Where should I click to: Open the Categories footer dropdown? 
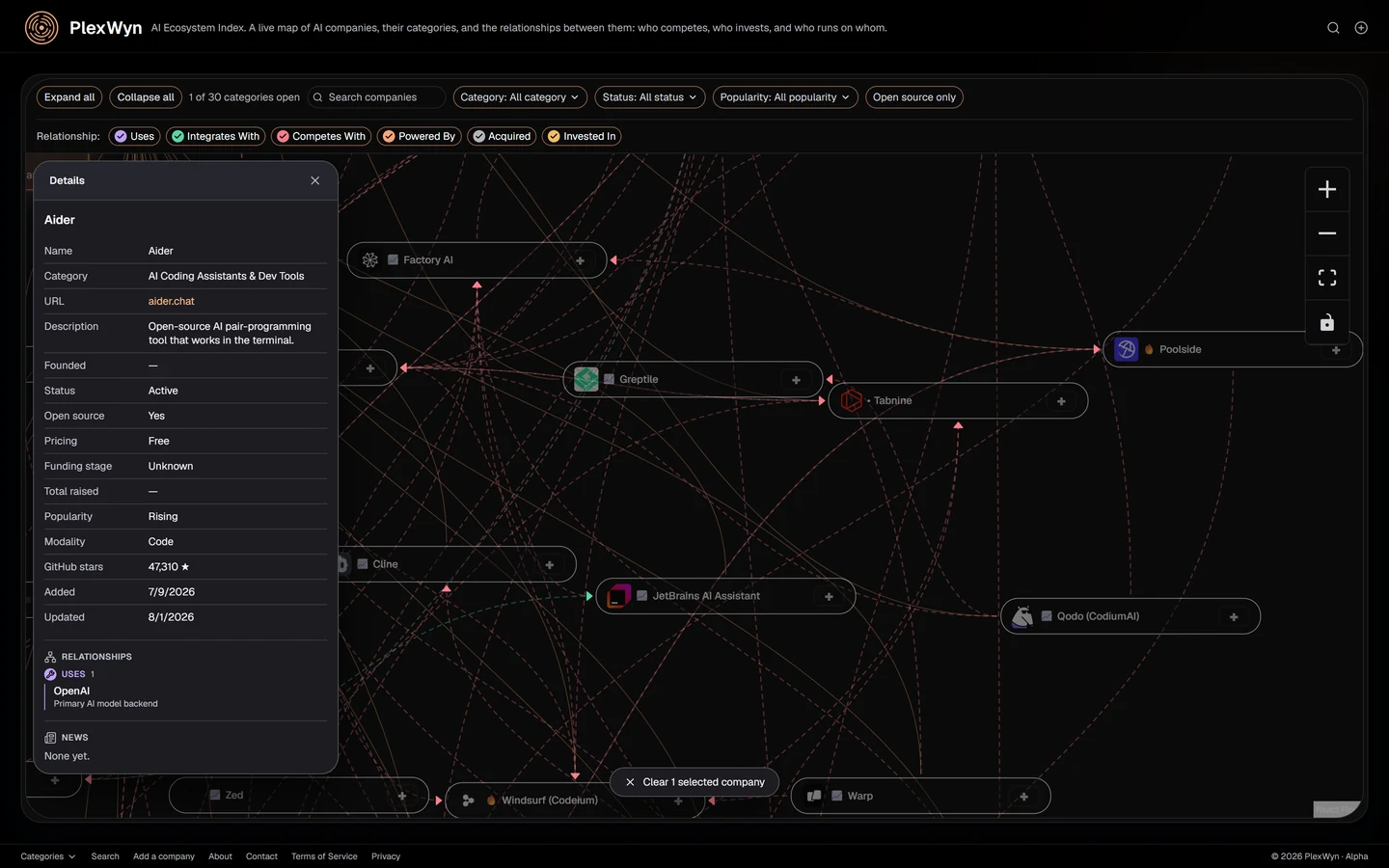click(48, 856)
